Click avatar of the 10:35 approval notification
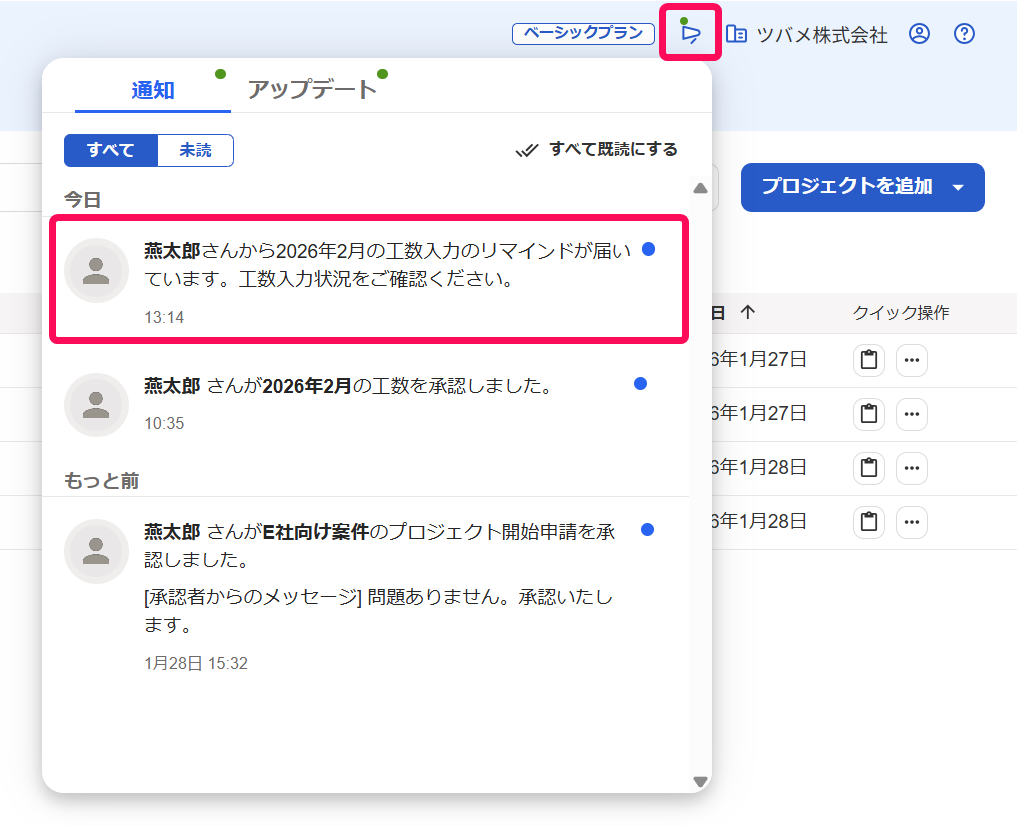Image resolution: width=1017 pixels, height=826 pixels. [x=97, y=405]
